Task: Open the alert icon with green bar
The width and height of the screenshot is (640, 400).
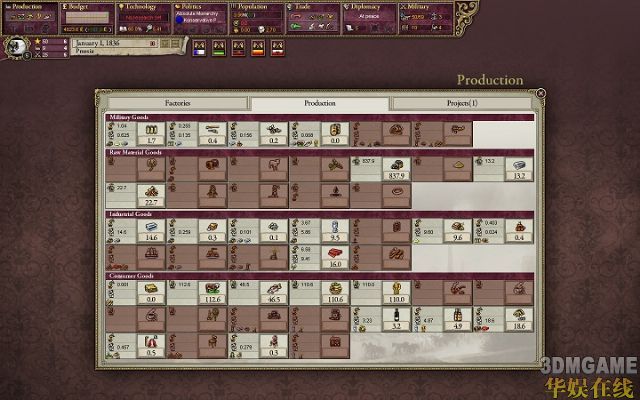Action: coord(219,48)
